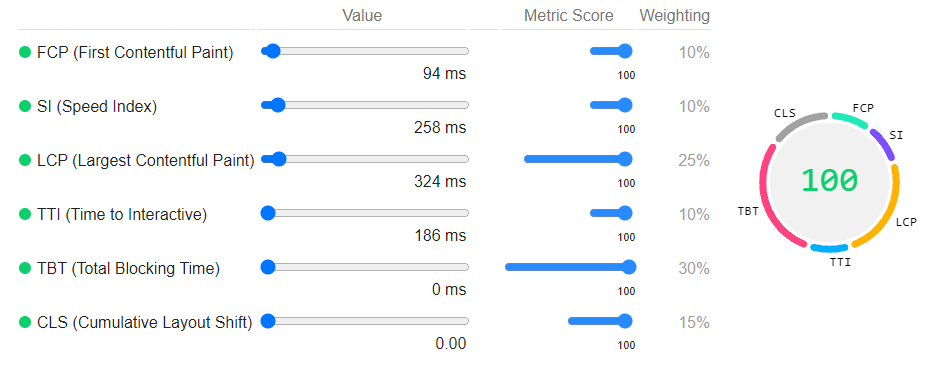Click the green status dot beside TBT
The image size is (938, 368).
[x=25, y=268]
